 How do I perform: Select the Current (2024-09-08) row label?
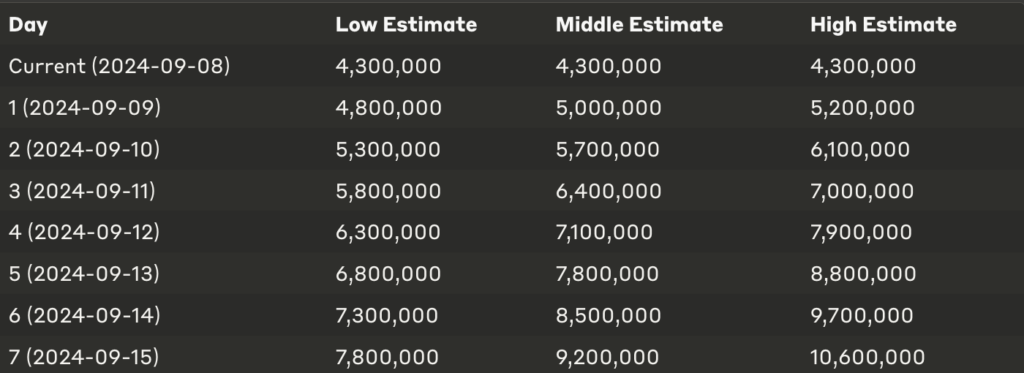pos(120,66)
